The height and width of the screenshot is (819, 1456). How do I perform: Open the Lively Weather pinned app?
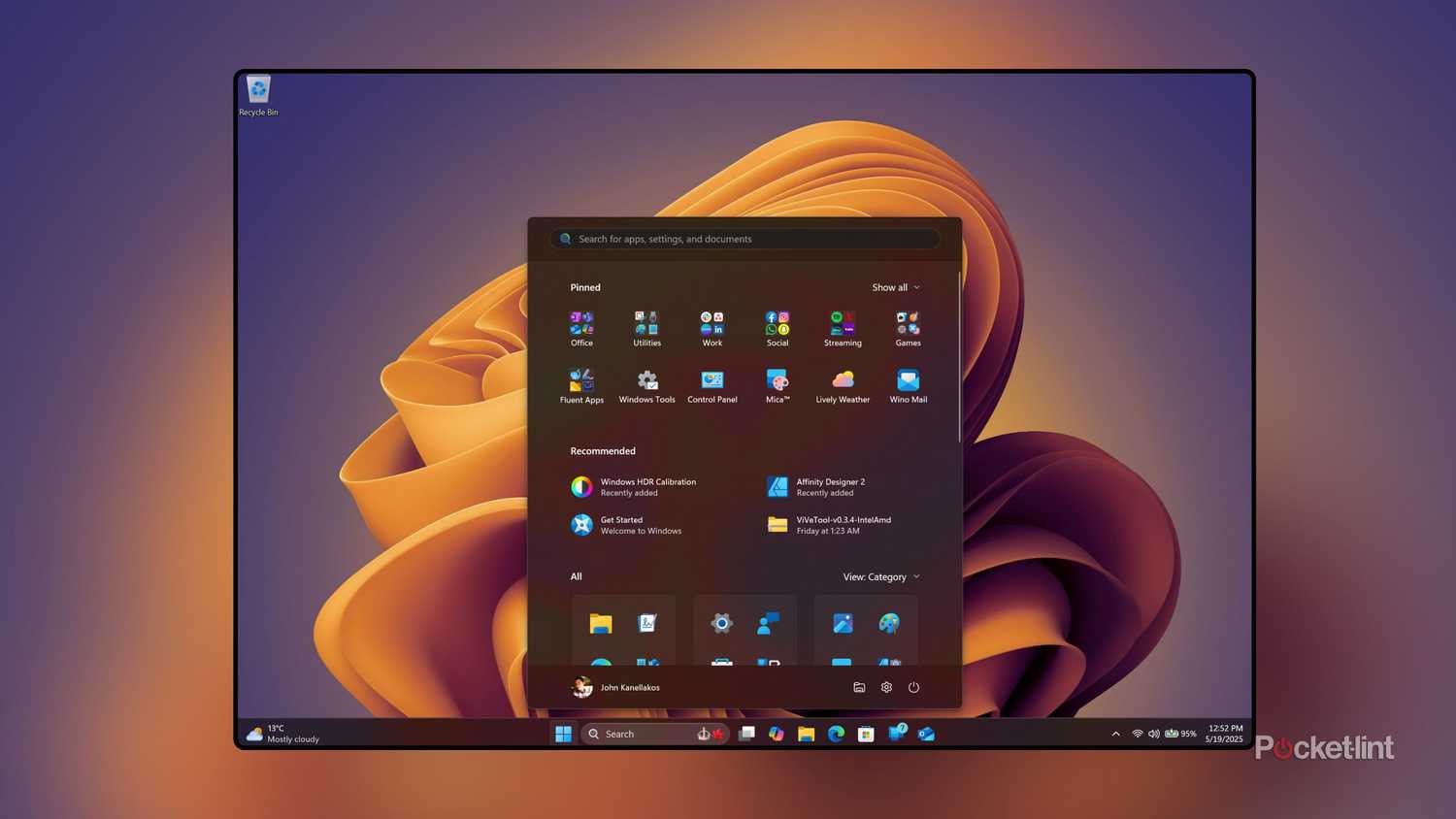click(842, 380)
